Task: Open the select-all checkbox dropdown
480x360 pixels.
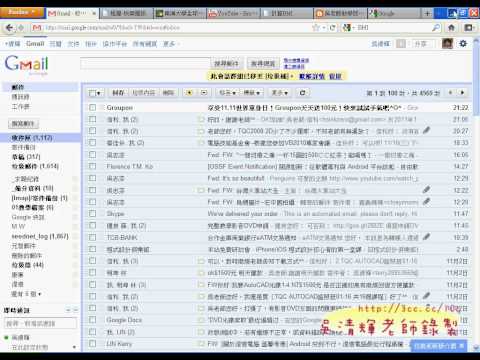Action: click(x=95, y=93)
